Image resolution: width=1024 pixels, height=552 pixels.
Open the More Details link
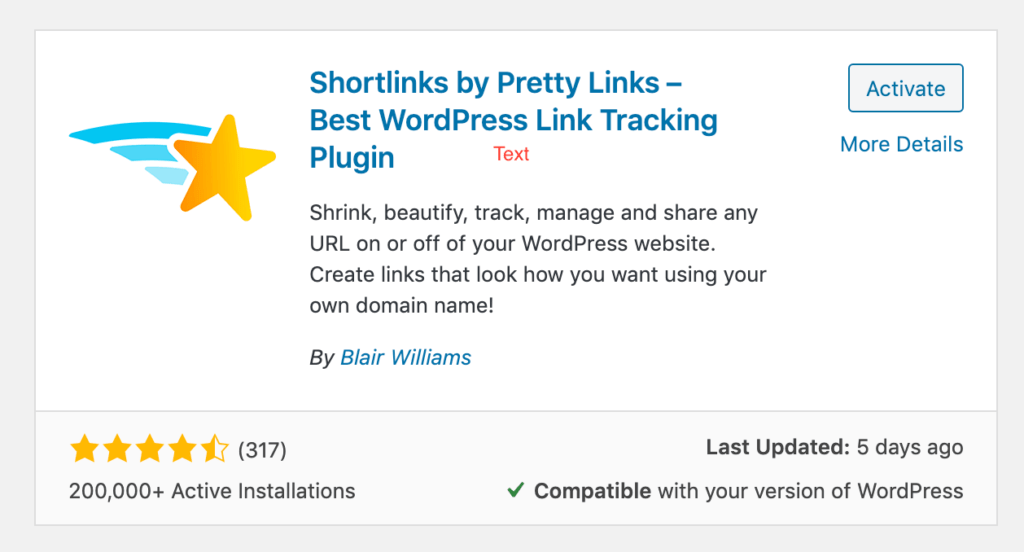(x=901, y=144)
